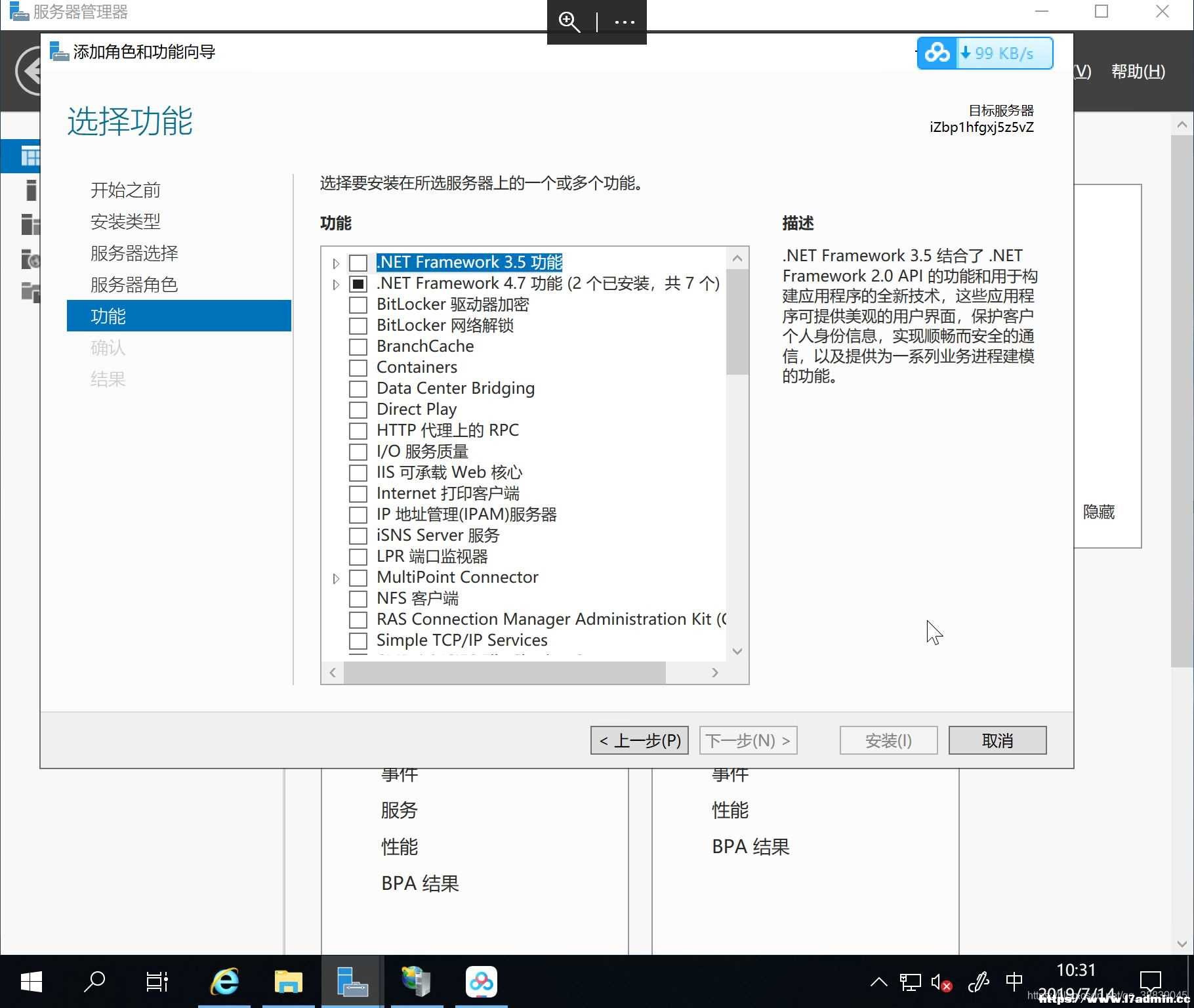Click the 取消 button
Image resolution: width=1194 pixels, height=1008 pixels.
coord(997,740)
